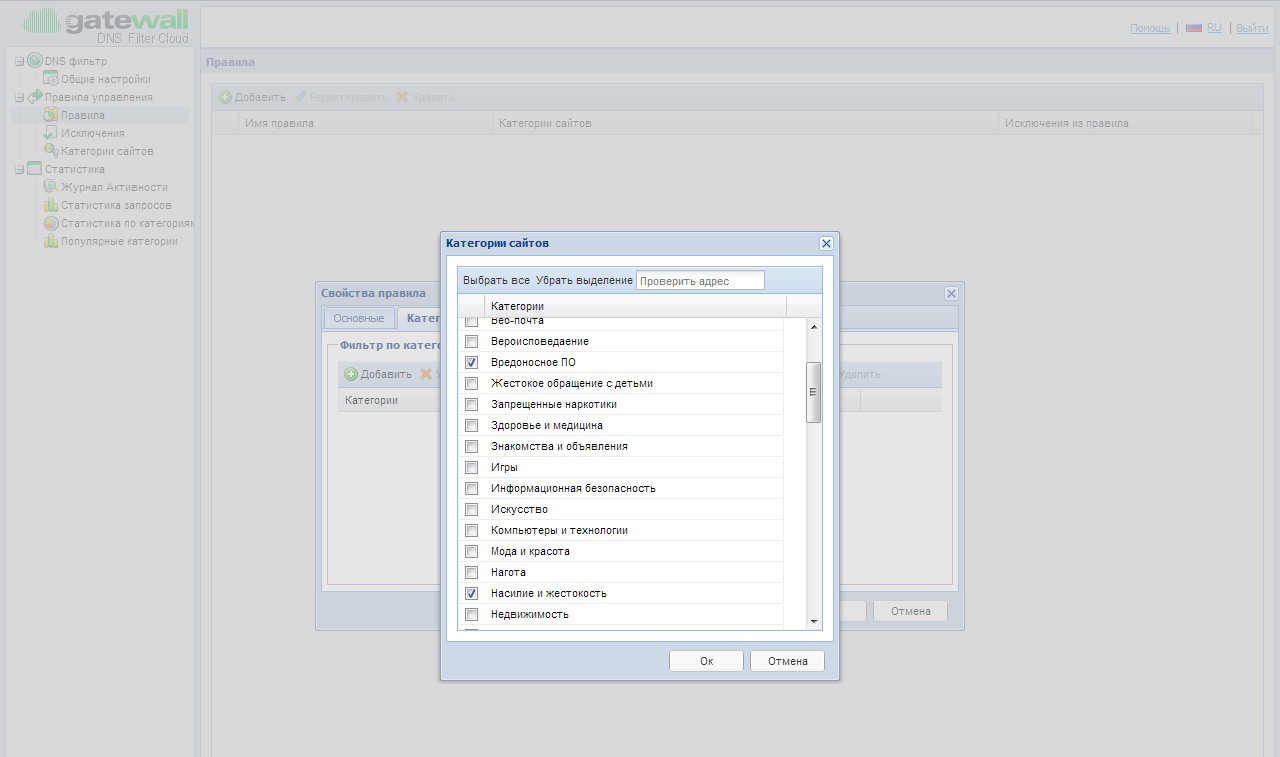Click the Russian flag language icon
Viewport: 1280px width, 757px height.
(x=1193, y=28)
